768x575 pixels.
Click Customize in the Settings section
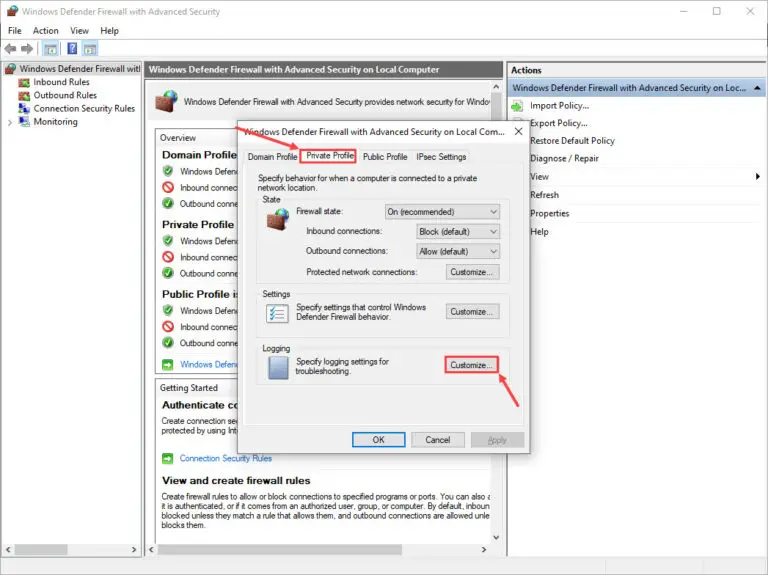coord(472,312)
